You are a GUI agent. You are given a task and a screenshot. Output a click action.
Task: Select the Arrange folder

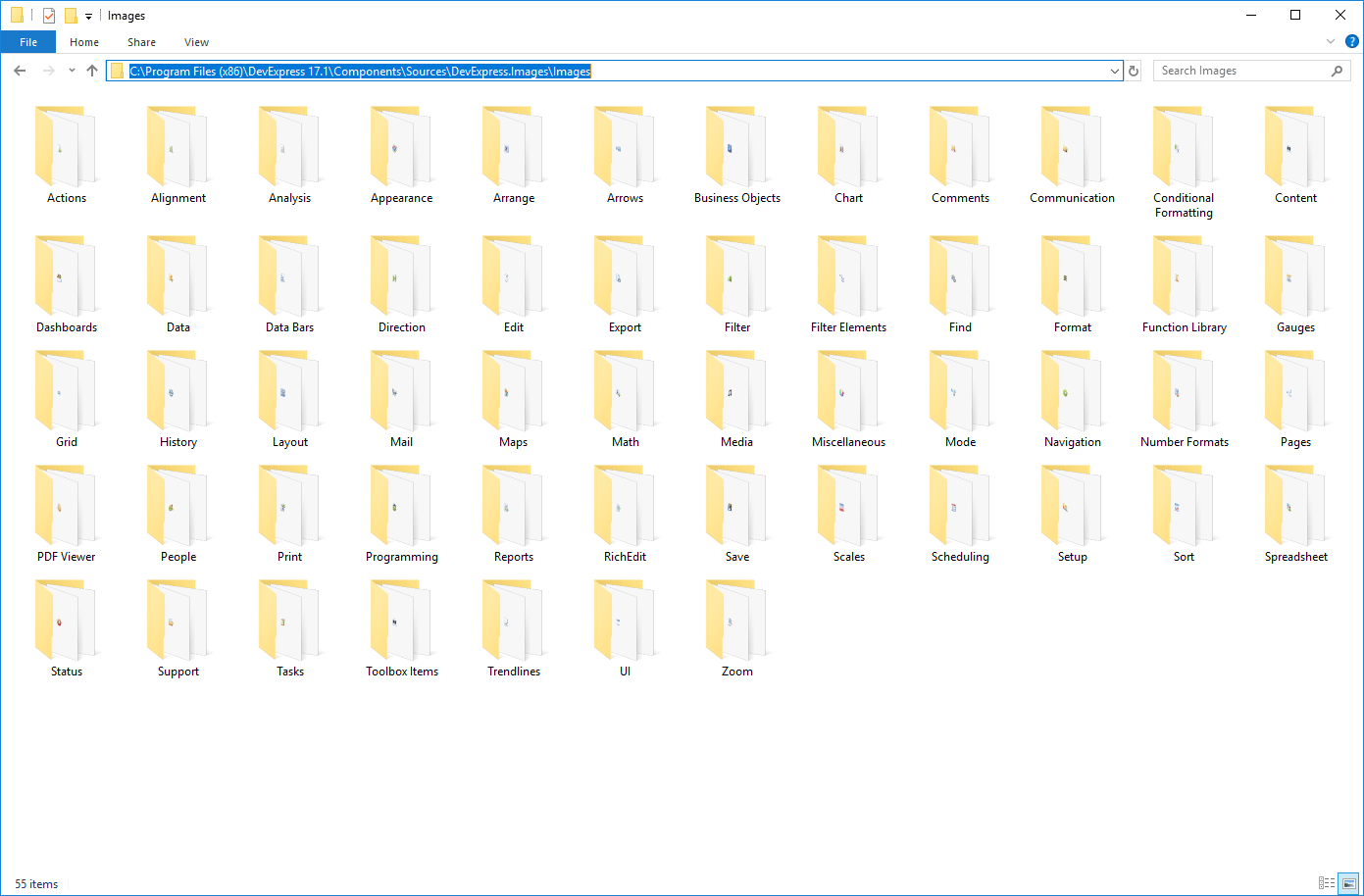tap(514, 157)
